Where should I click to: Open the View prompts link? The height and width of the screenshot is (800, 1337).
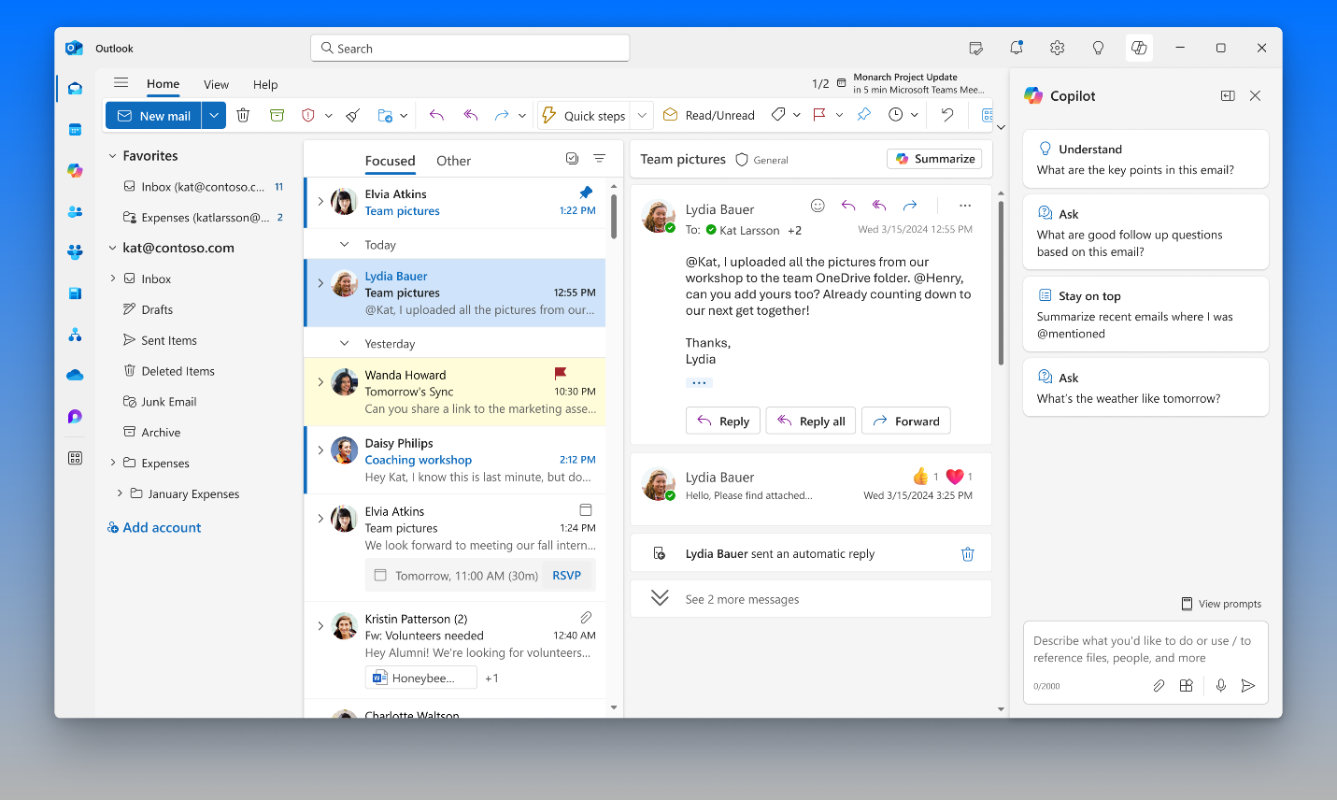pos(1221,604)
